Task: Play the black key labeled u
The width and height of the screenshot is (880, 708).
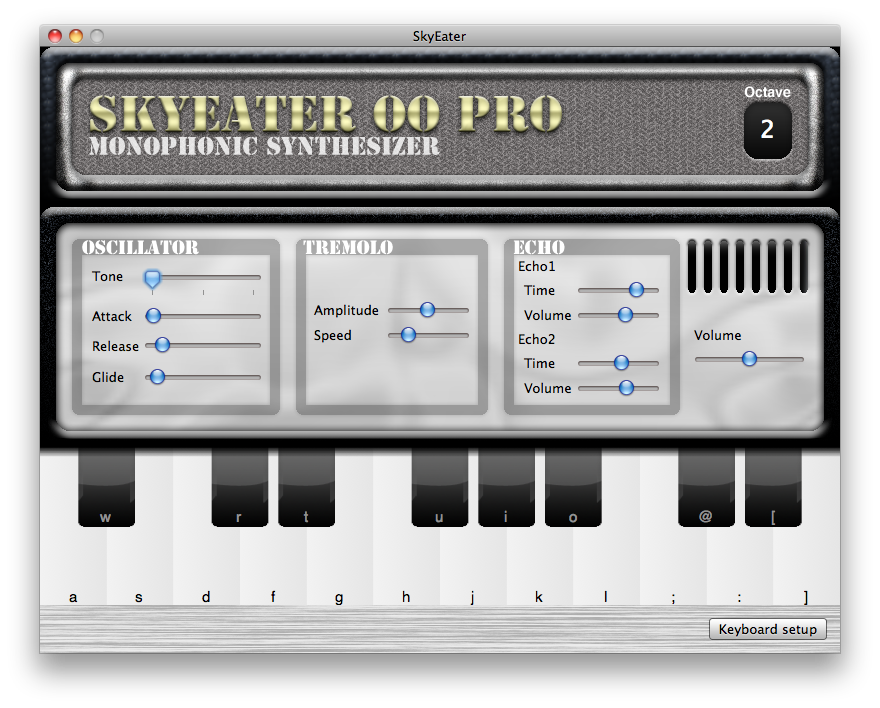Action: pyautogui.click(x=440, y=487)
